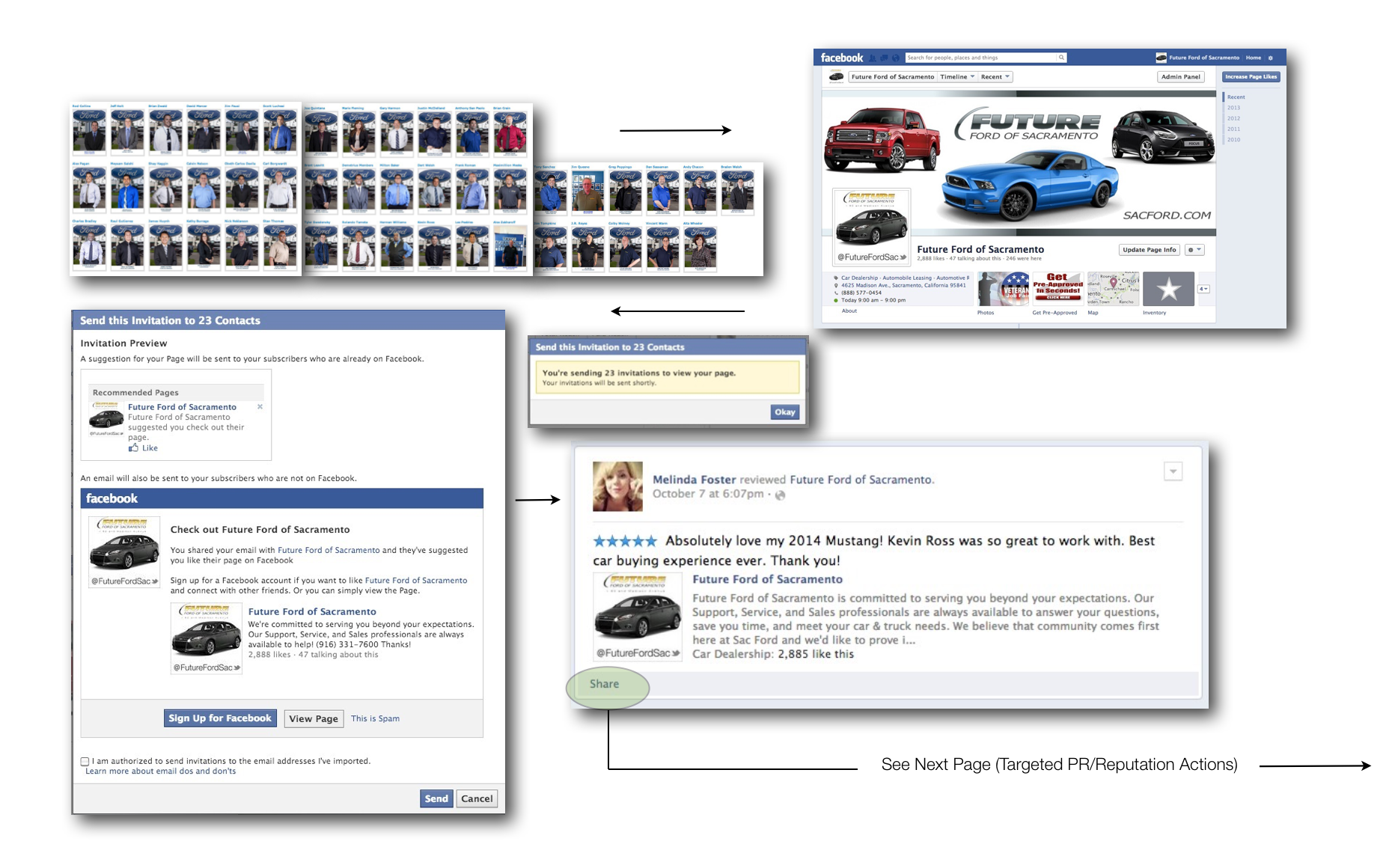Image resolution: width=1398 pixels, height=868 pixels.
Task: Dismiss the recommended page with the x icon
Action: (260, 407)
